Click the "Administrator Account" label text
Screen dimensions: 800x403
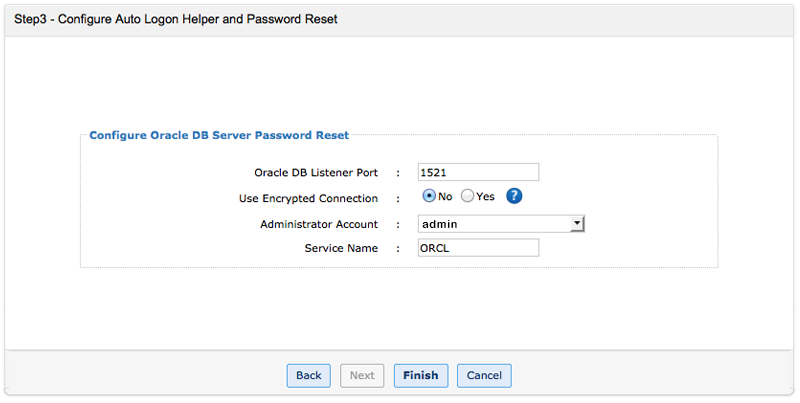319,224
